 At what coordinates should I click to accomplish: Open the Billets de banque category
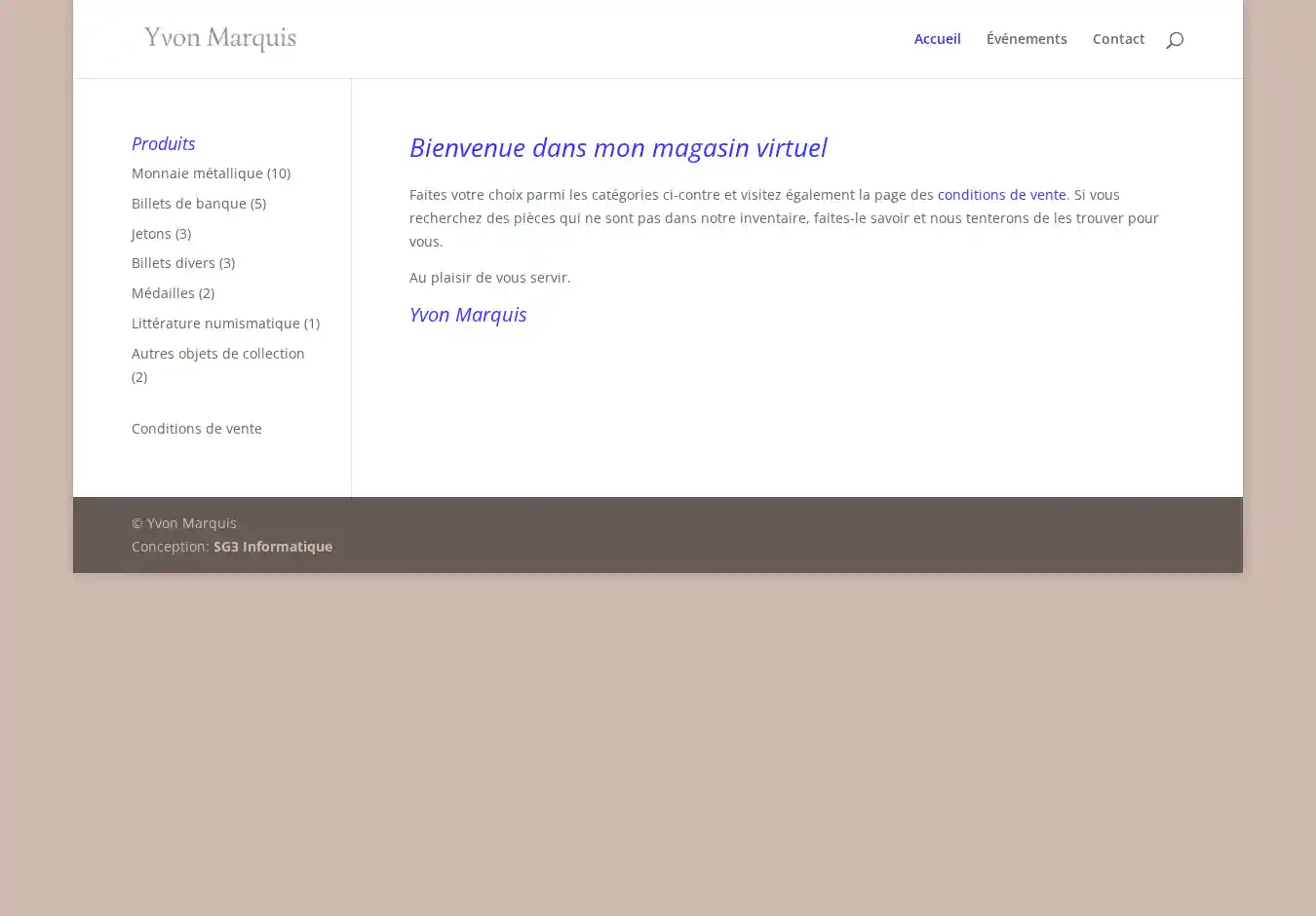[188, 204]
